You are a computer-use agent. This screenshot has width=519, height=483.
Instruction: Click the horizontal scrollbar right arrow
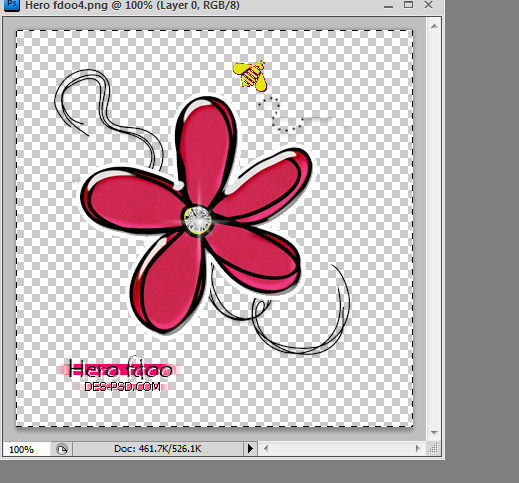point(418,449)
